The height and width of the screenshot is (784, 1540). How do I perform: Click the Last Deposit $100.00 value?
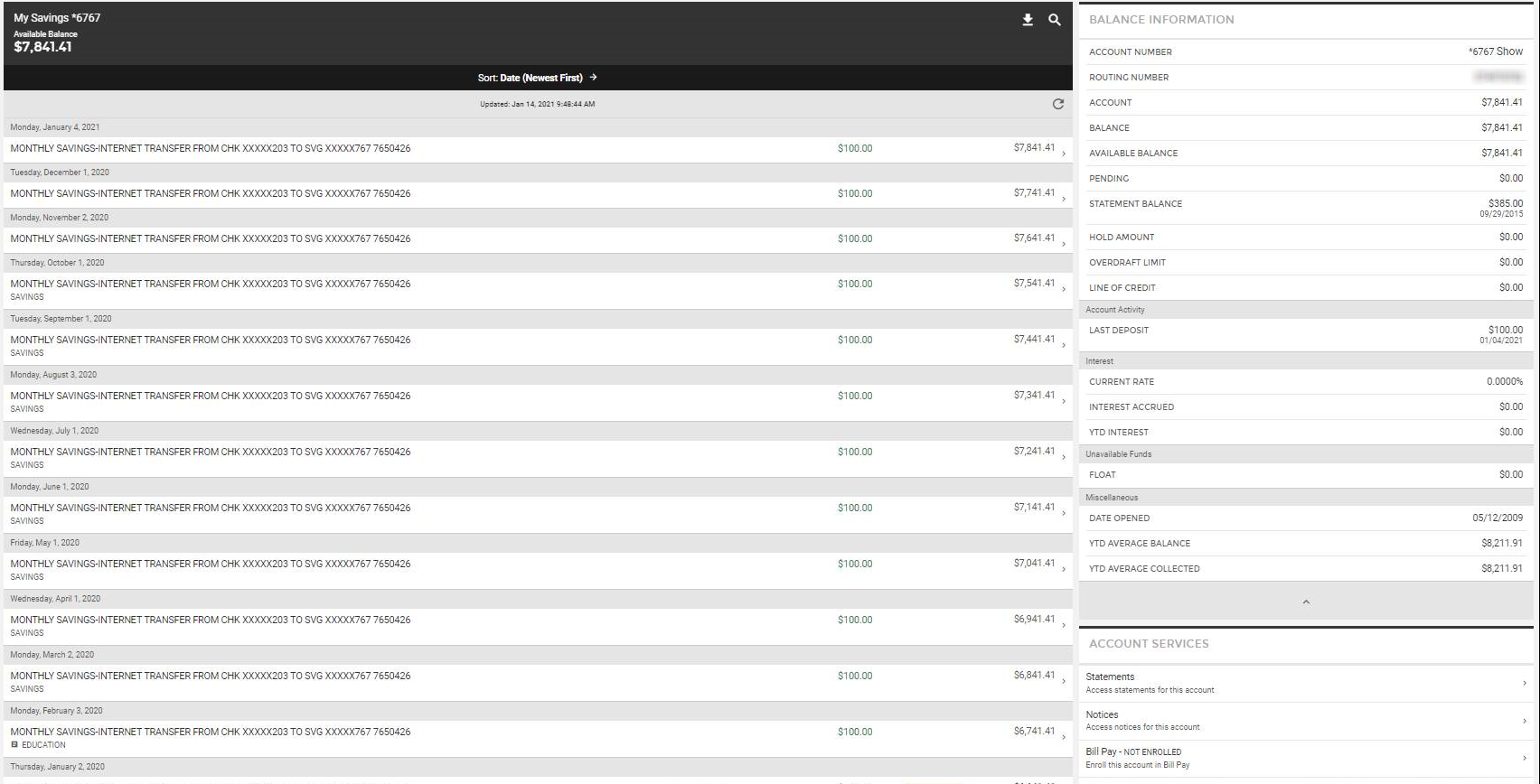point(1506,330)
